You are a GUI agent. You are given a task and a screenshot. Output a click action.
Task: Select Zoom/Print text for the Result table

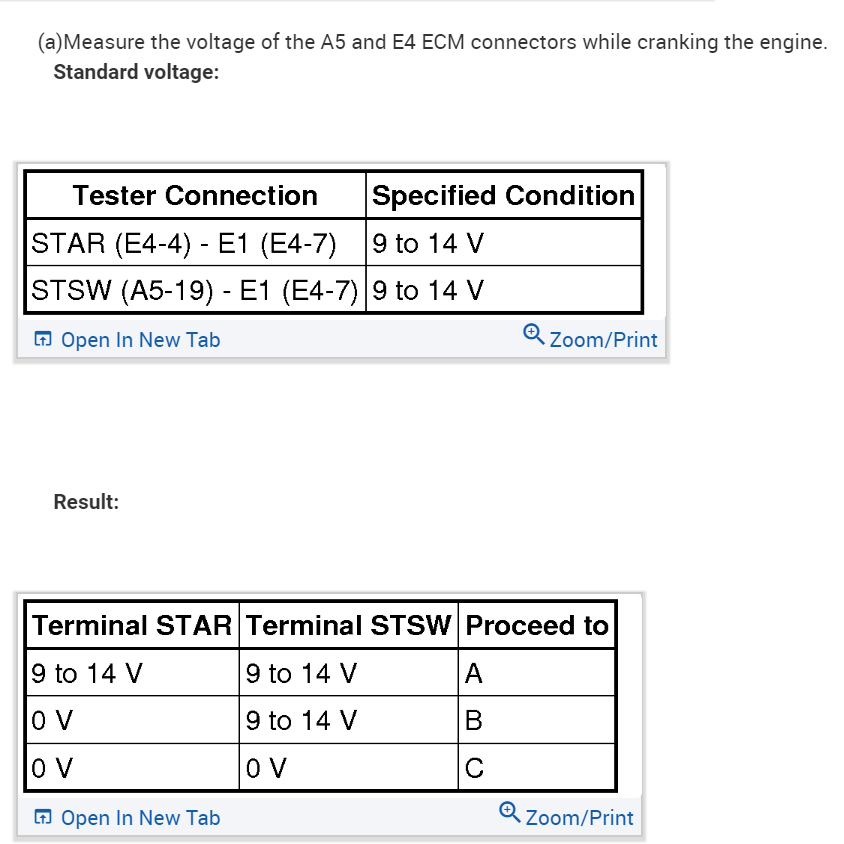[579, 818]
